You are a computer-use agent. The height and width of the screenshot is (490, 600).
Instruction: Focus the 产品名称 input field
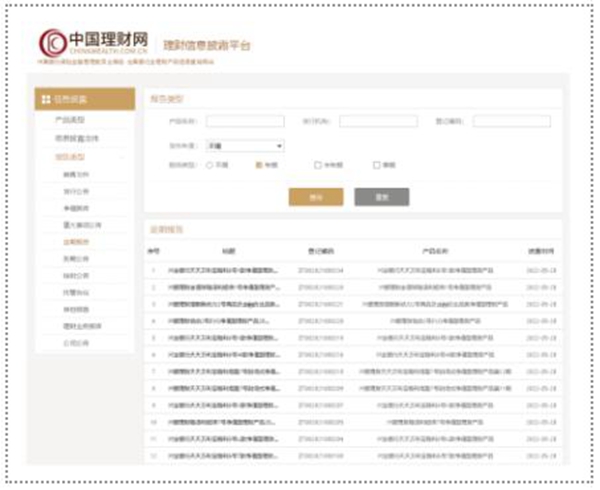(x=244, y=122)
